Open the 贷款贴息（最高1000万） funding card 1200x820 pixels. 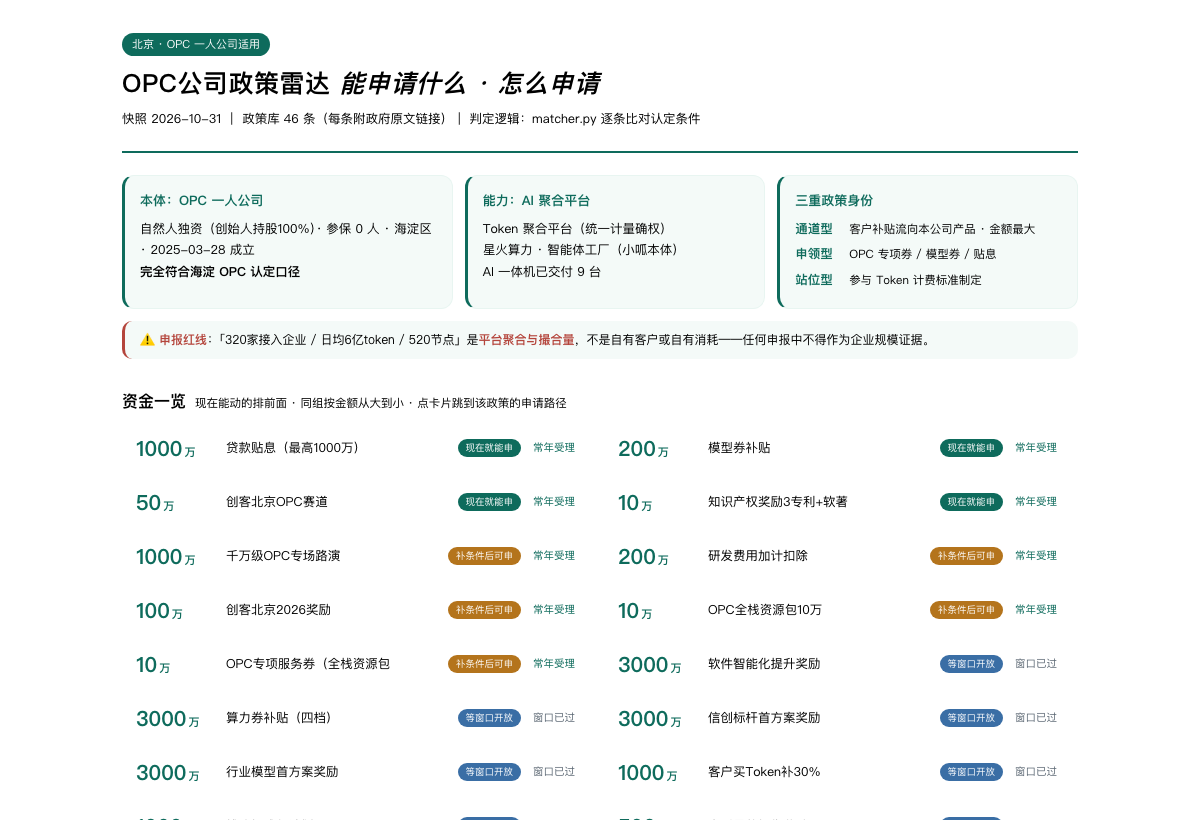[x=359, y=448]
